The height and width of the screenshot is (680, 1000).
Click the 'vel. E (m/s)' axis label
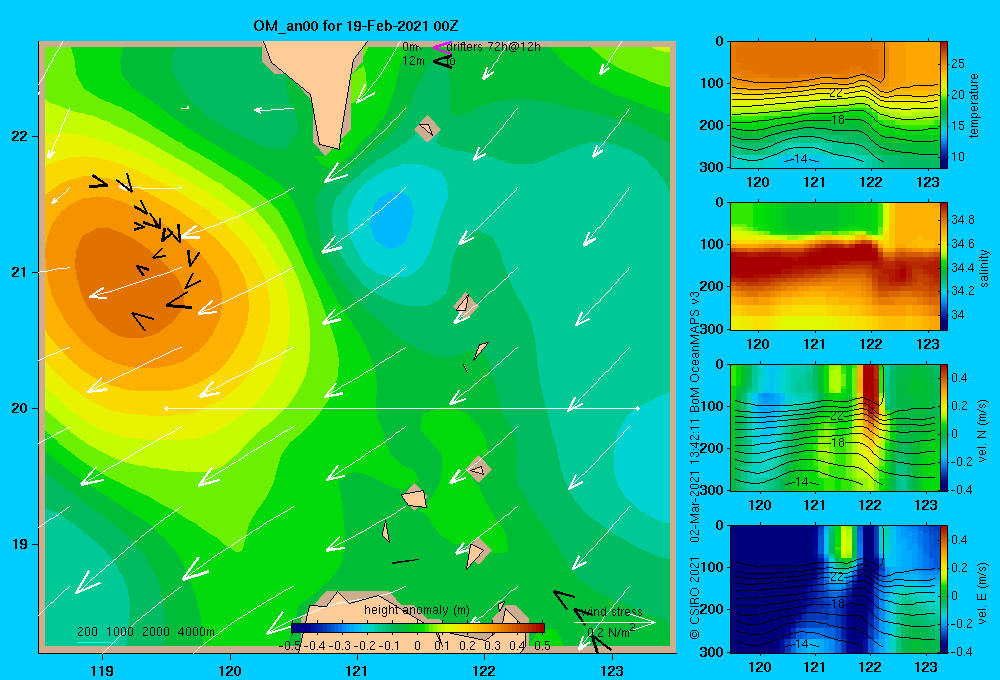982,593
